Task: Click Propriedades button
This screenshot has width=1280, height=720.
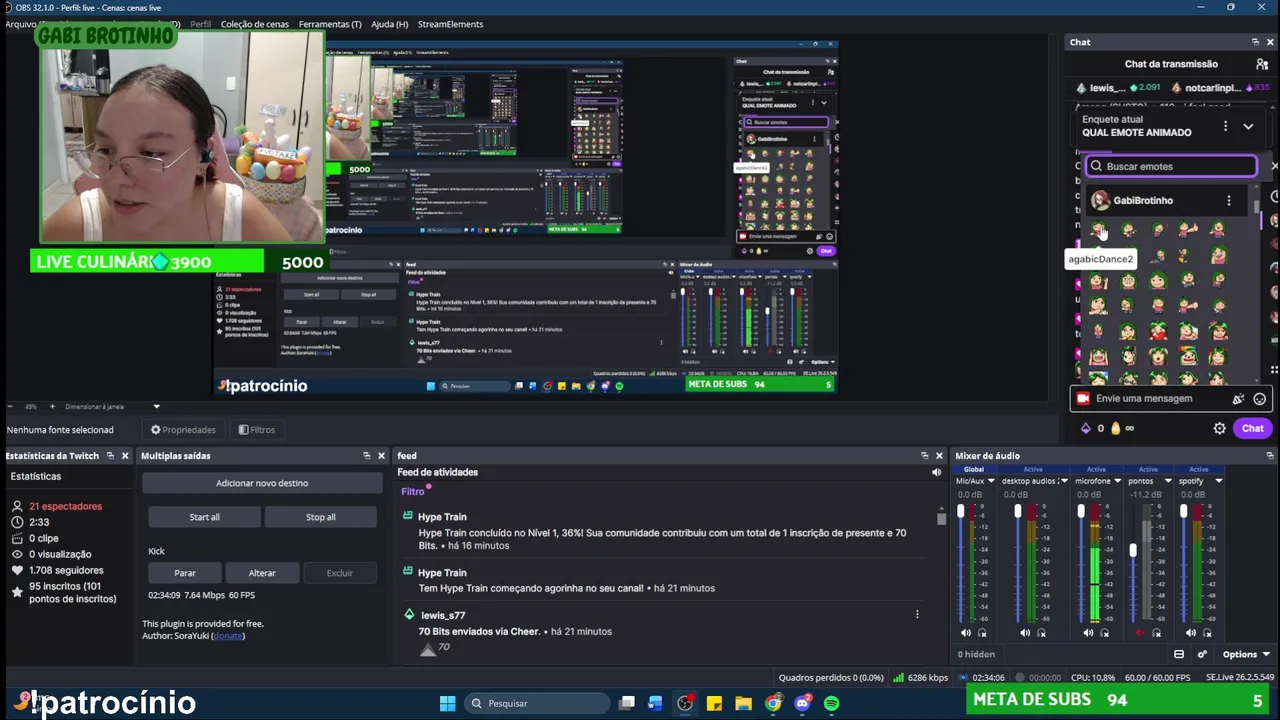Action: pyautogui.click(x=183, y=430)
